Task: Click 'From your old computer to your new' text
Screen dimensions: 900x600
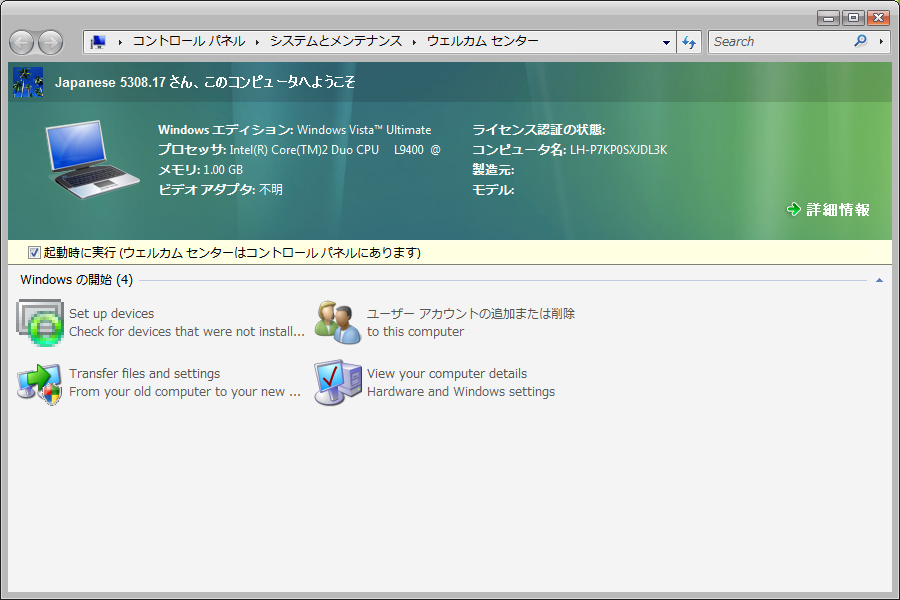Action: coord(185,392)
